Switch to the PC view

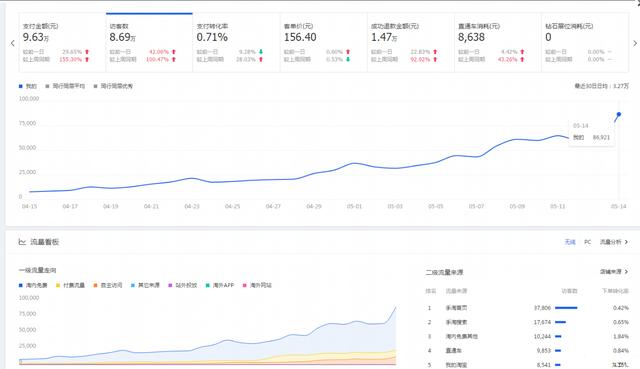pos(587,242)
